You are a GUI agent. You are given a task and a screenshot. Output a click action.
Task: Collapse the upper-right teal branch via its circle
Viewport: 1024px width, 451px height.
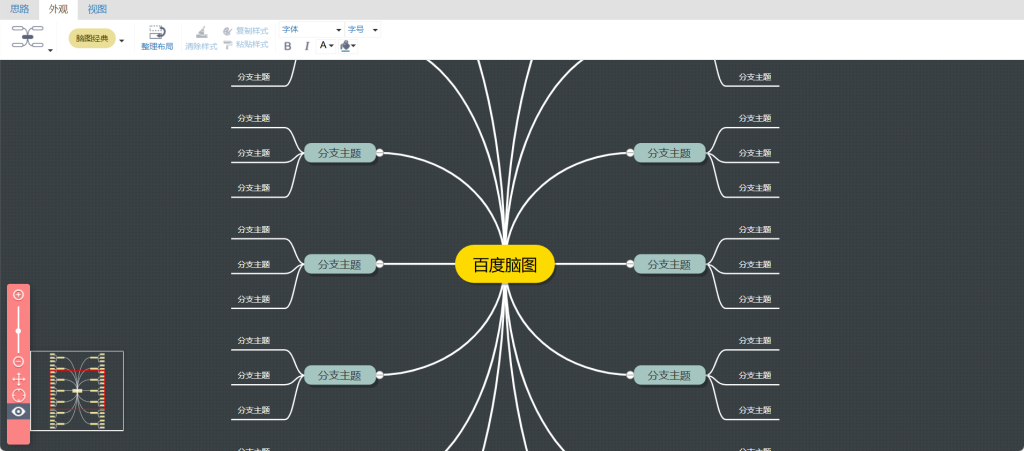pos(630,153)
